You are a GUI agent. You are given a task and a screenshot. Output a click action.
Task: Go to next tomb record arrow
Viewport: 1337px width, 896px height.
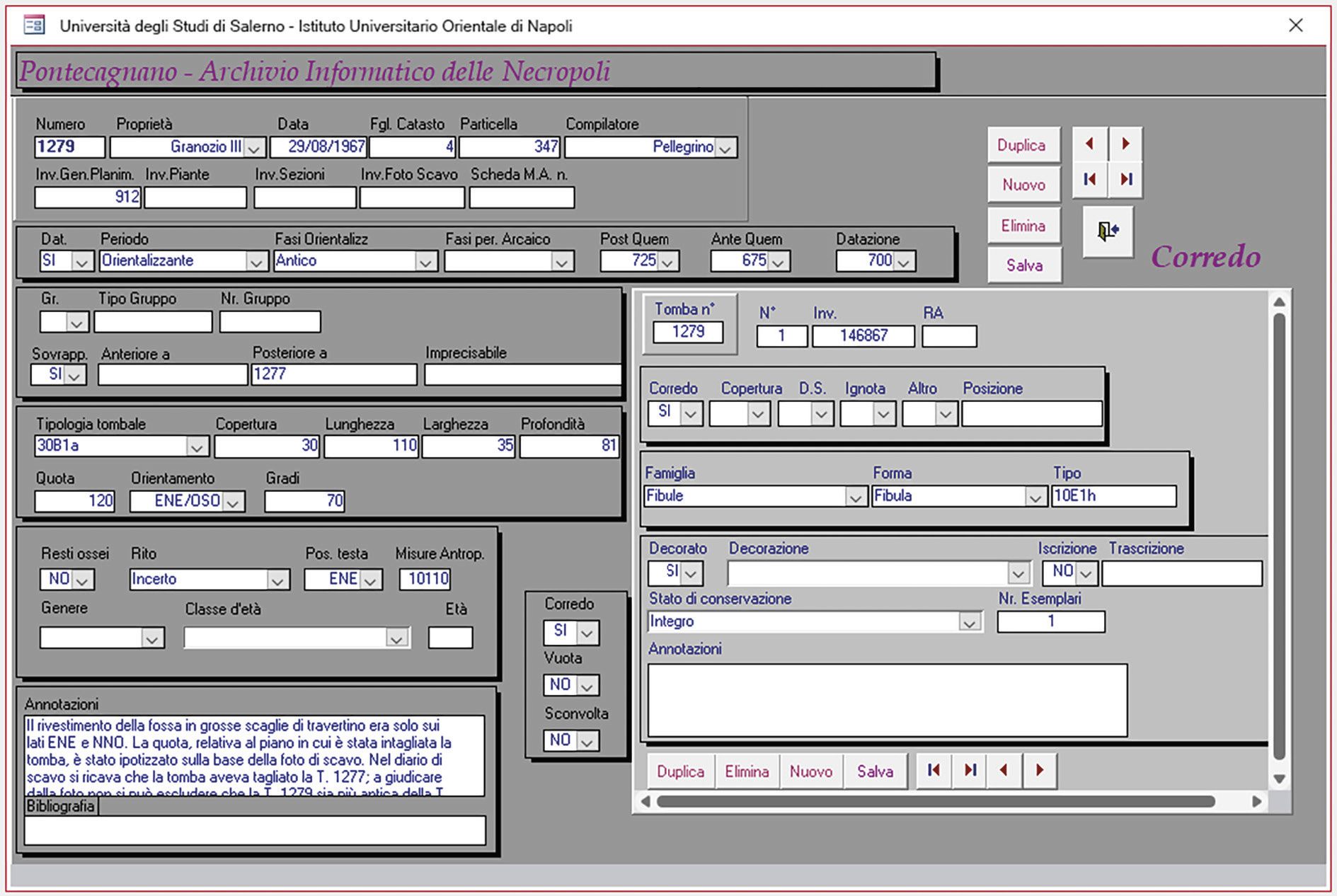[x=1125, y=144]
